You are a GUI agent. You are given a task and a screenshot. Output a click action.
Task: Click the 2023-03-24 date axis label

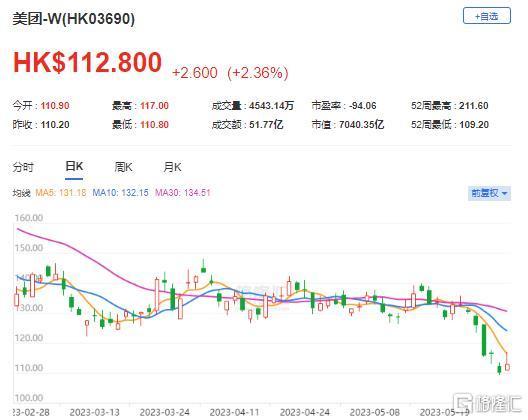pos(165,412)
